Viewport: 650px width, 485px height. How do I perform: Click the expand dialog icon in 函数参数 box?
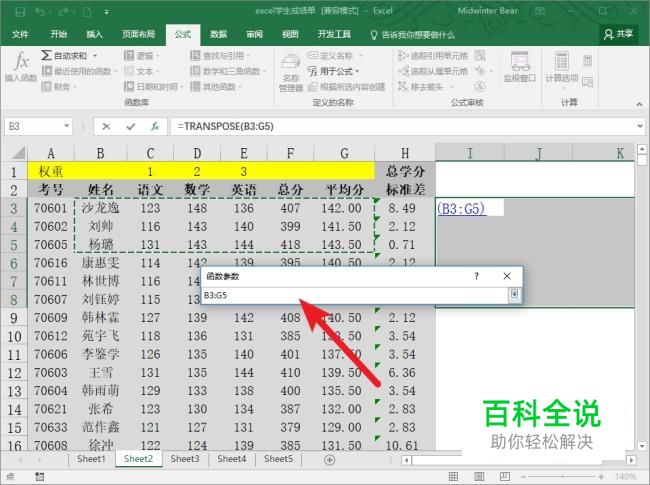514,295
